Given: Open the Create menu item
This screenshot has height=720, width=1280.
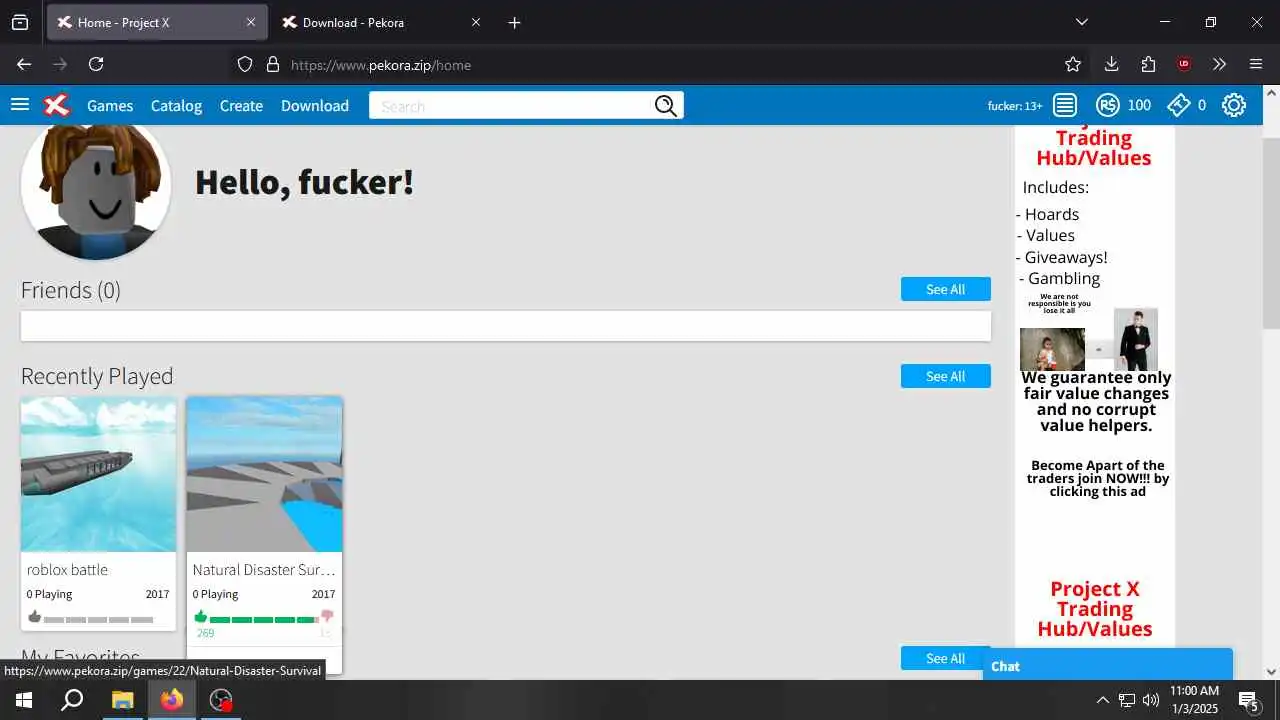Looking at the screenshot, I should [x=241, y=105].
